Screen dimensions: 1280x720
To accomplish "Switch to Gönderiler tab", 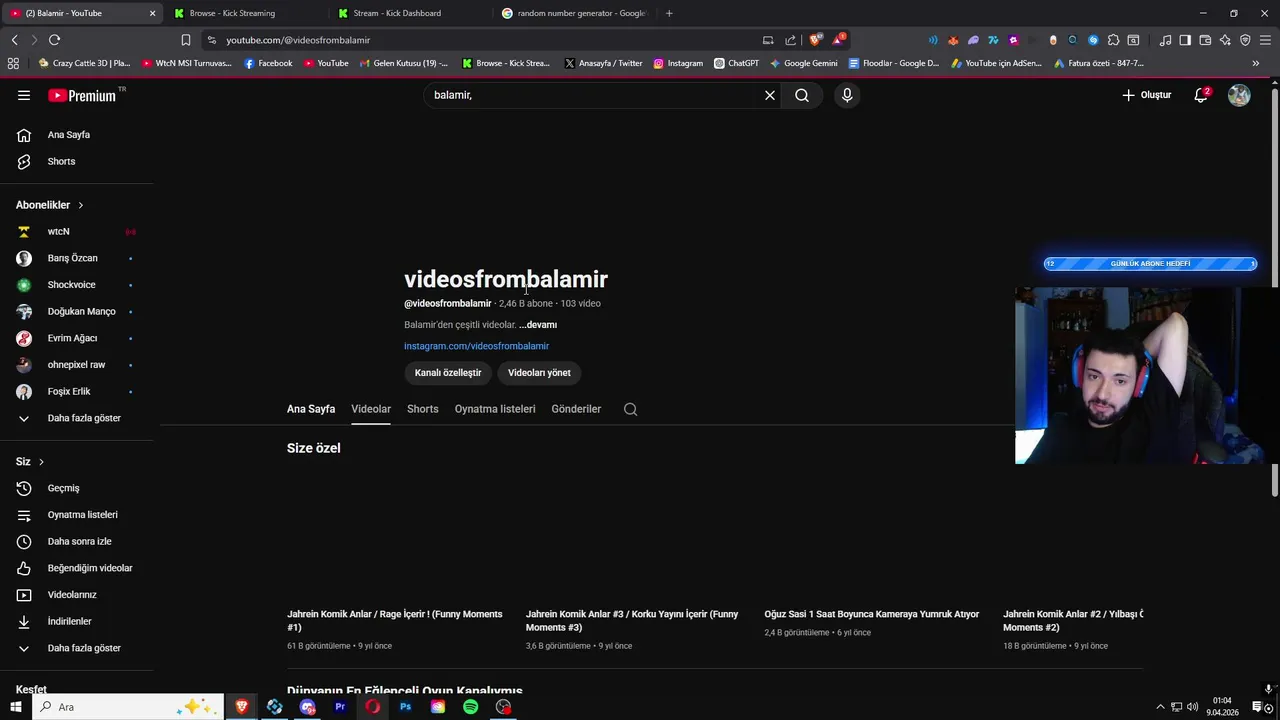I will point(576,409).
